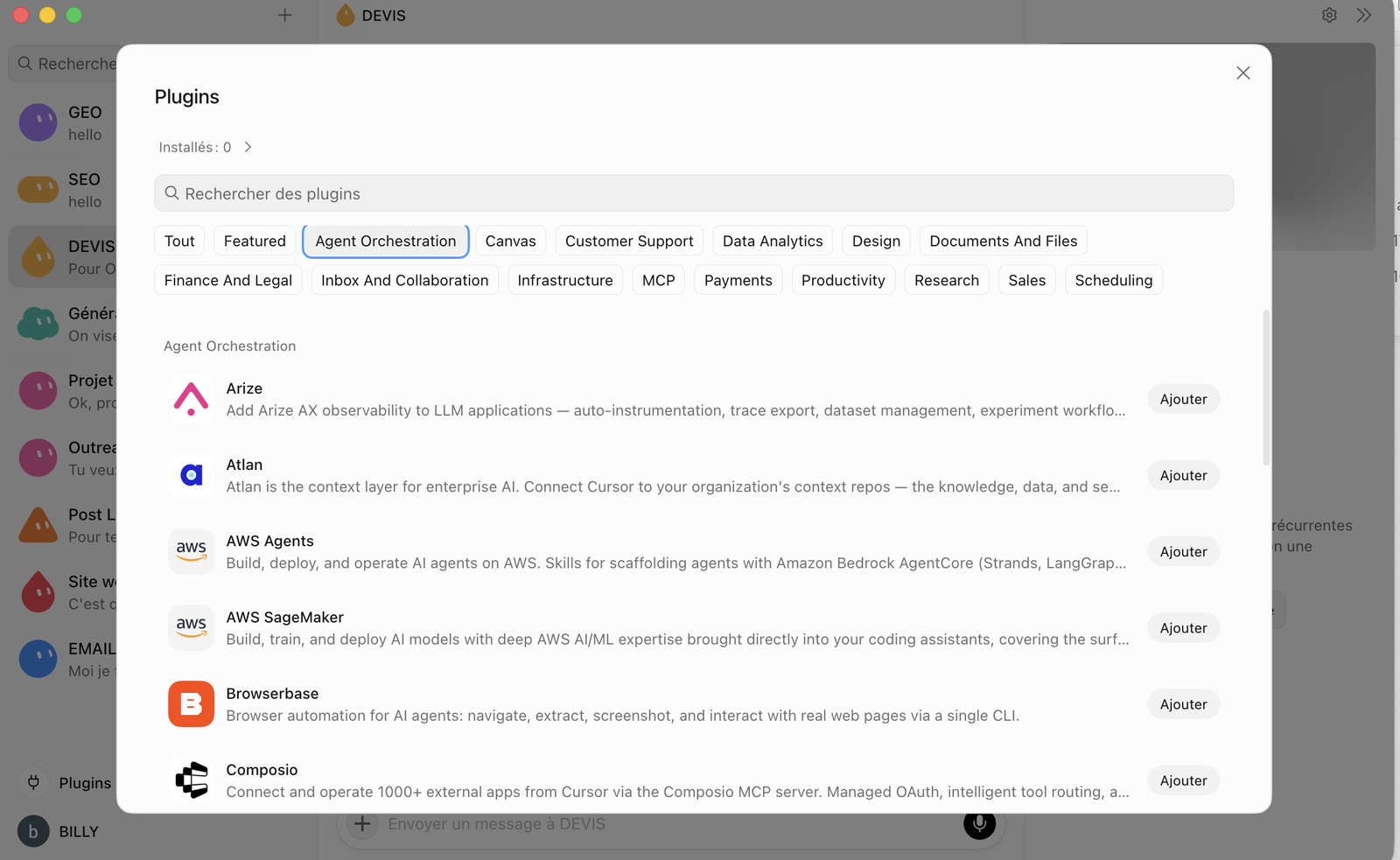Click the Atlan plugin logo icon
The width and height of the screenshot is (1400, 860).
click(x=191, y=475)
